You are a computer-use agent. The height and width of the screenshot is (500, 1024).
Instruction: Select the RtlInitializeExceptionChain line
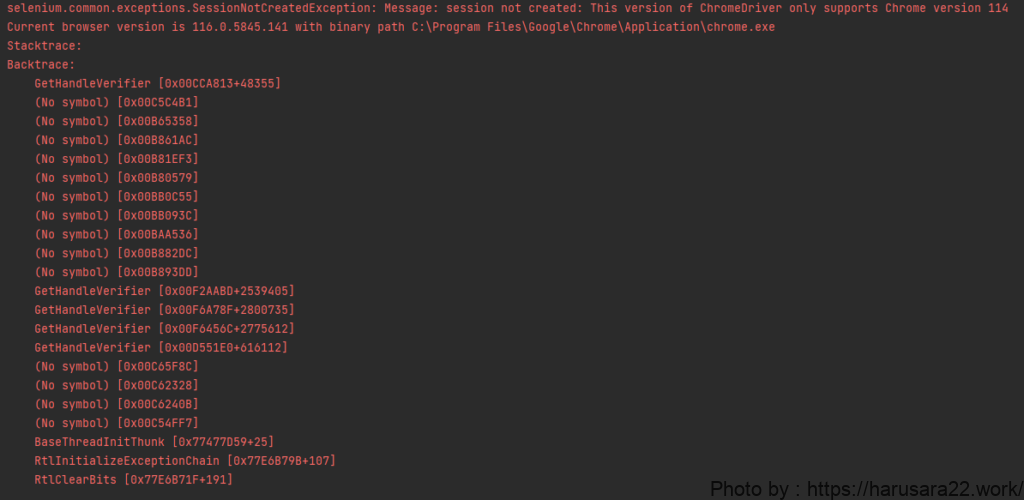[185, 461]
